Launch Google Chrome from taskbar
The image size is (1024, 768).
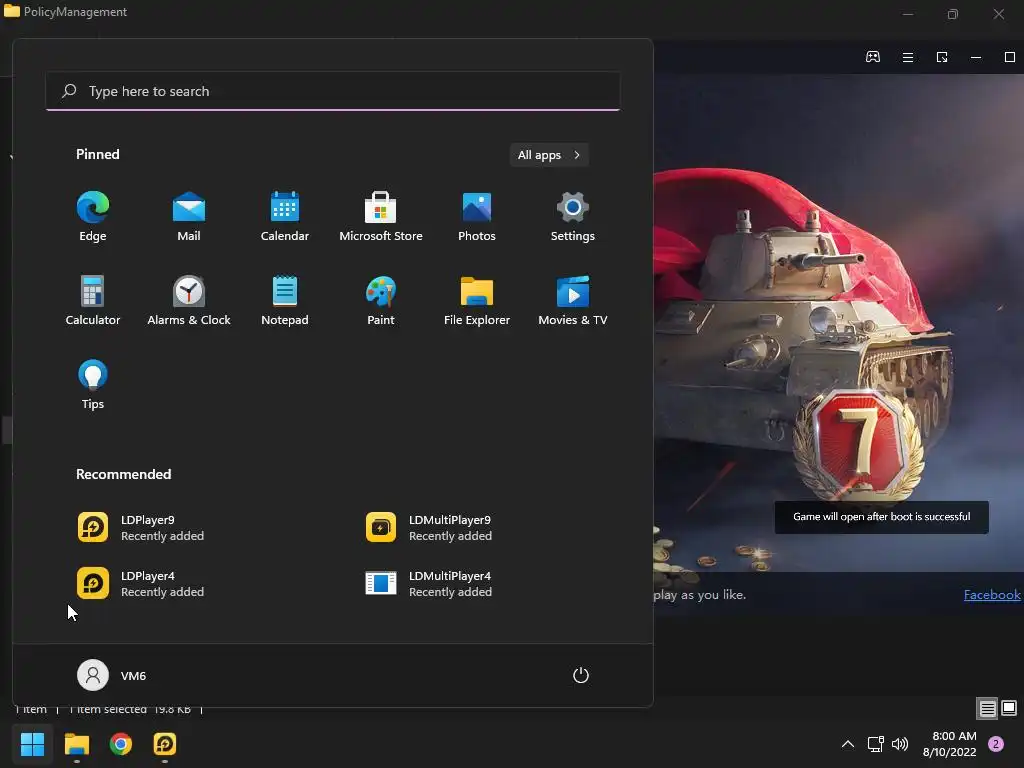click(x=121, y=744)
